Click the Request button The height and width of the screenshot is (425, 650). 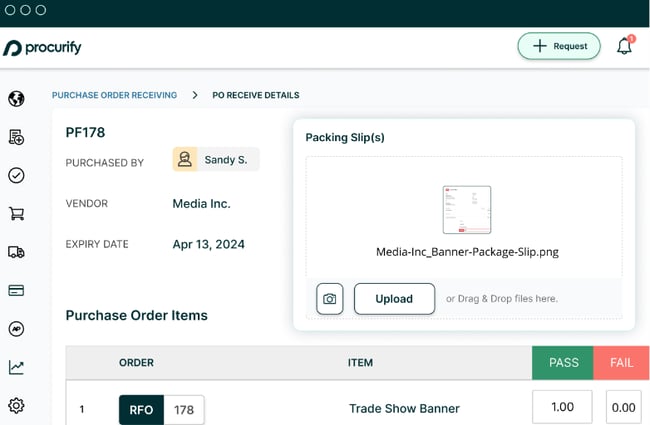click(x=559, y=46)
